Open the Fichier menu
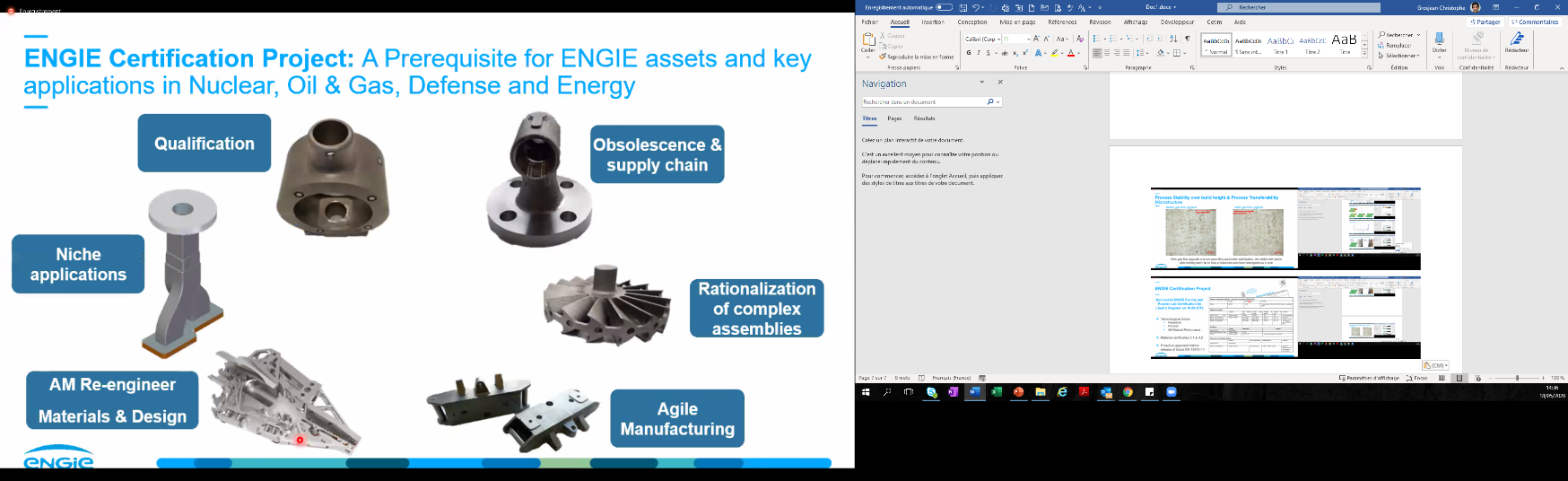1568x481 pixels. 870,22
